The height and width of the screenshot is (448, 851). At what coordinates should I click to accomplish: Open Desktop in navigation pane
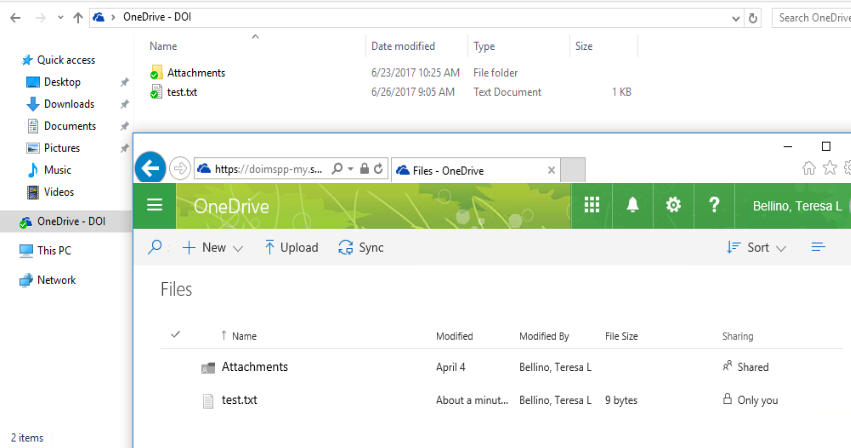(62, 82)
